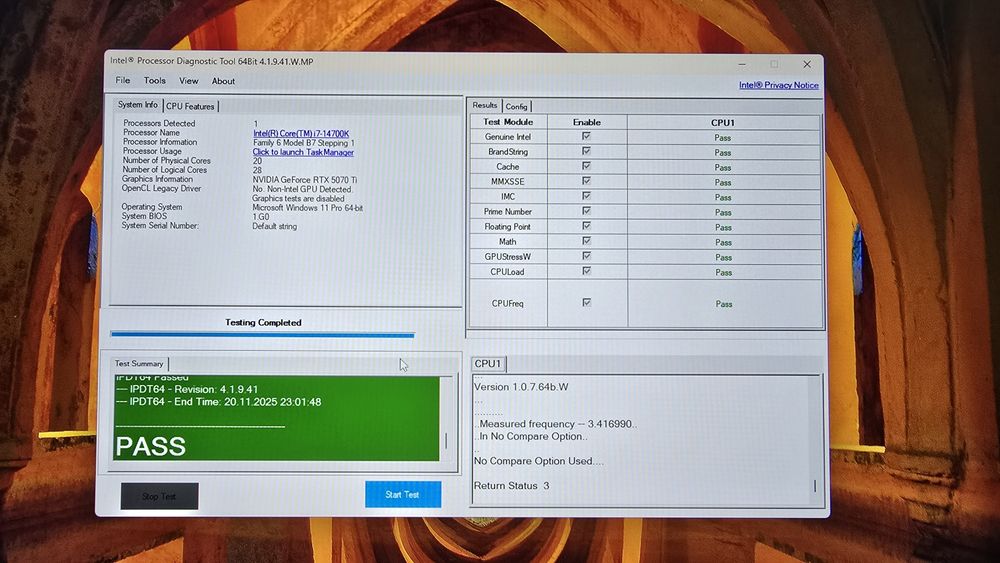Click the IPDT64 End Time line
The image size is (1000, 563).
pyautogui.click(x=219, y=402)
